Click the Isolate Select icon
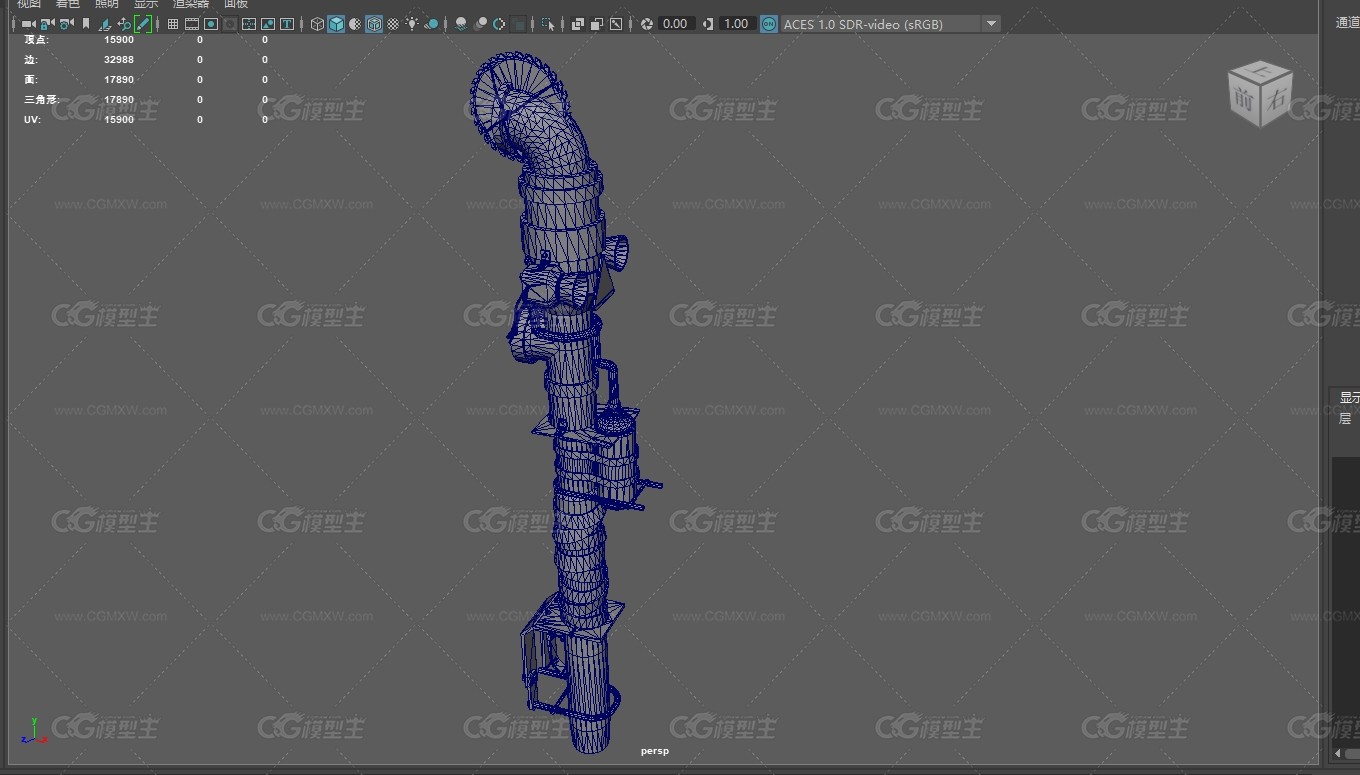This screenshot has height=775, width=1360. (547, 23)
